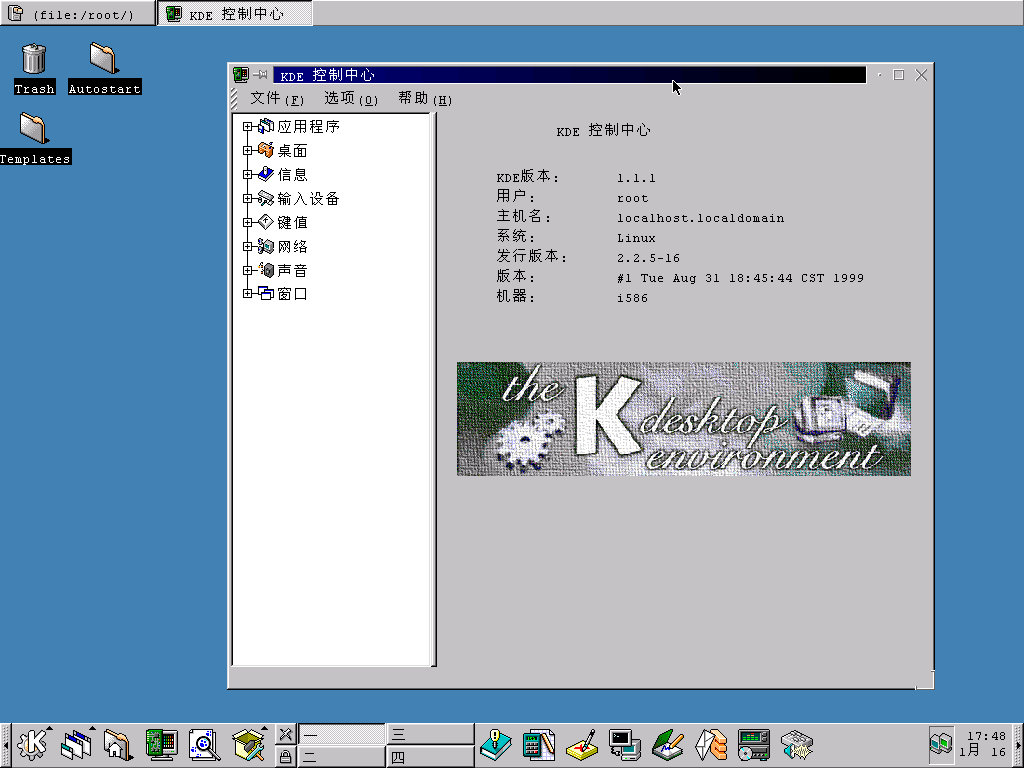Open the Autostart desktop folder
Screen dimensions: 1024x768
click(x=104, y=69)
